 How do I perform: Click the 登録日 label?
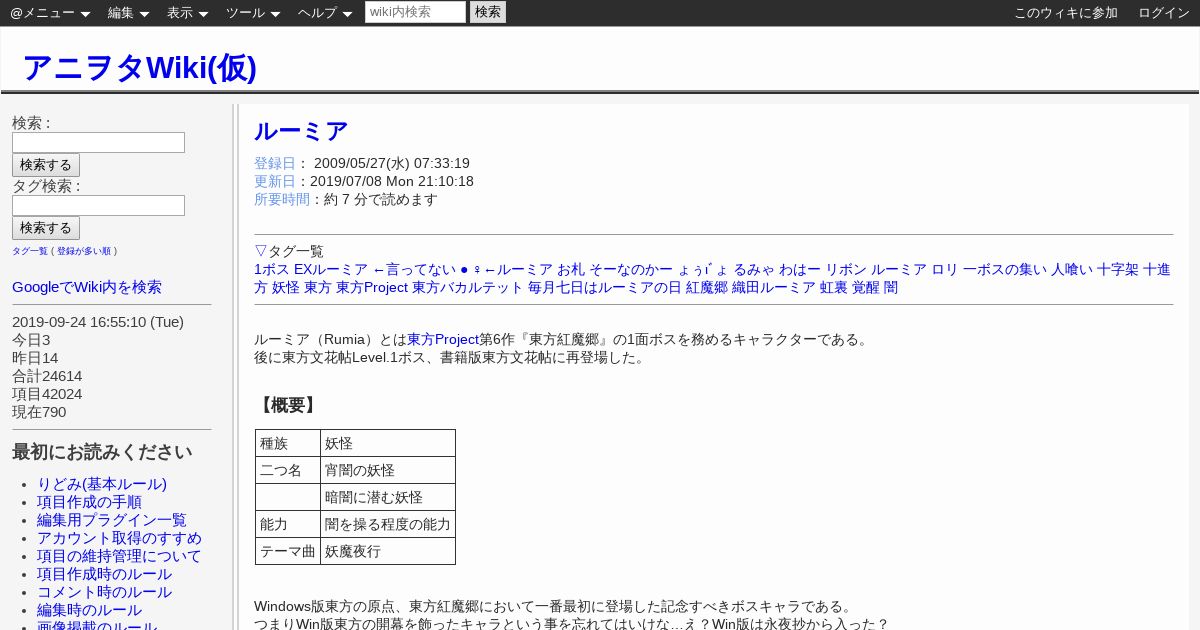275,163
